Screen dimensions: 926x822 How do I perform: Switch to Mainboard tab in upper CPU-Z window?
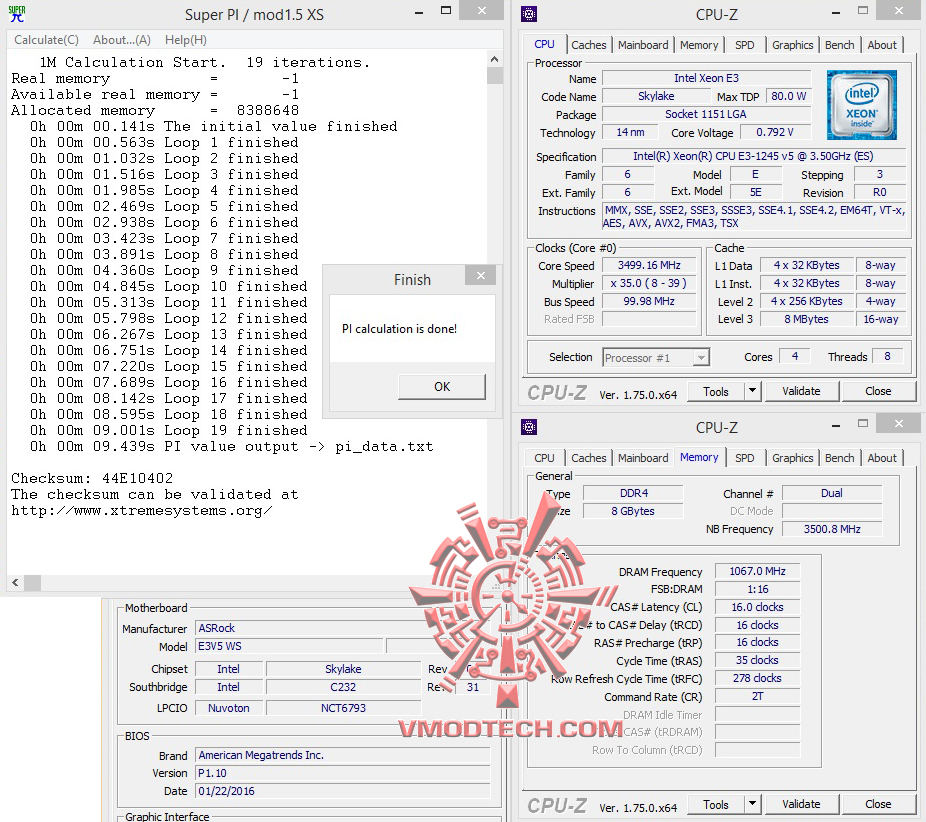point(643,45)
